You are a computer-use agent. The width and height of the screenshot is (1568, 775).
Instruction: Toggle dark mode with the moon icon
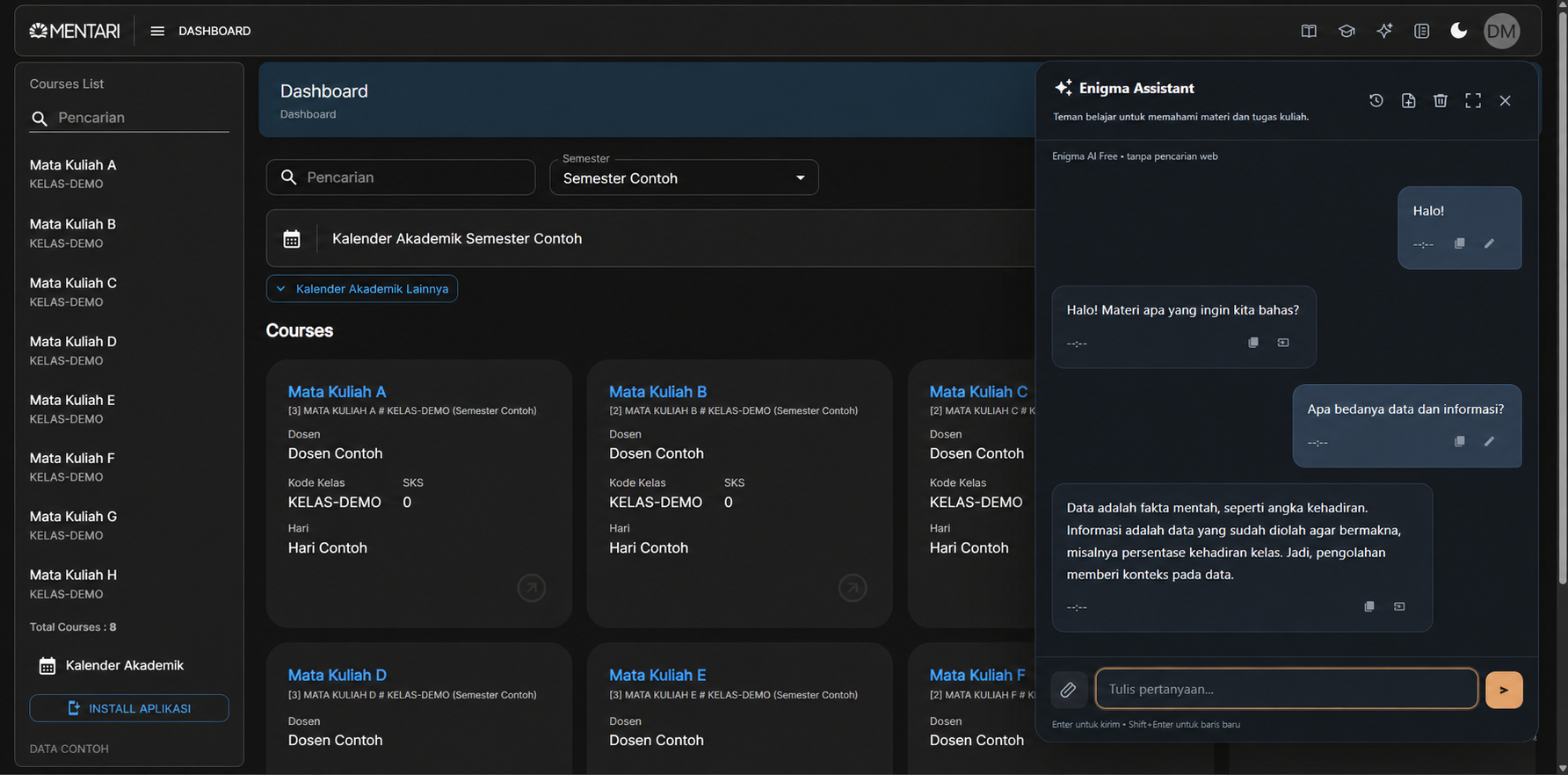1459,31
